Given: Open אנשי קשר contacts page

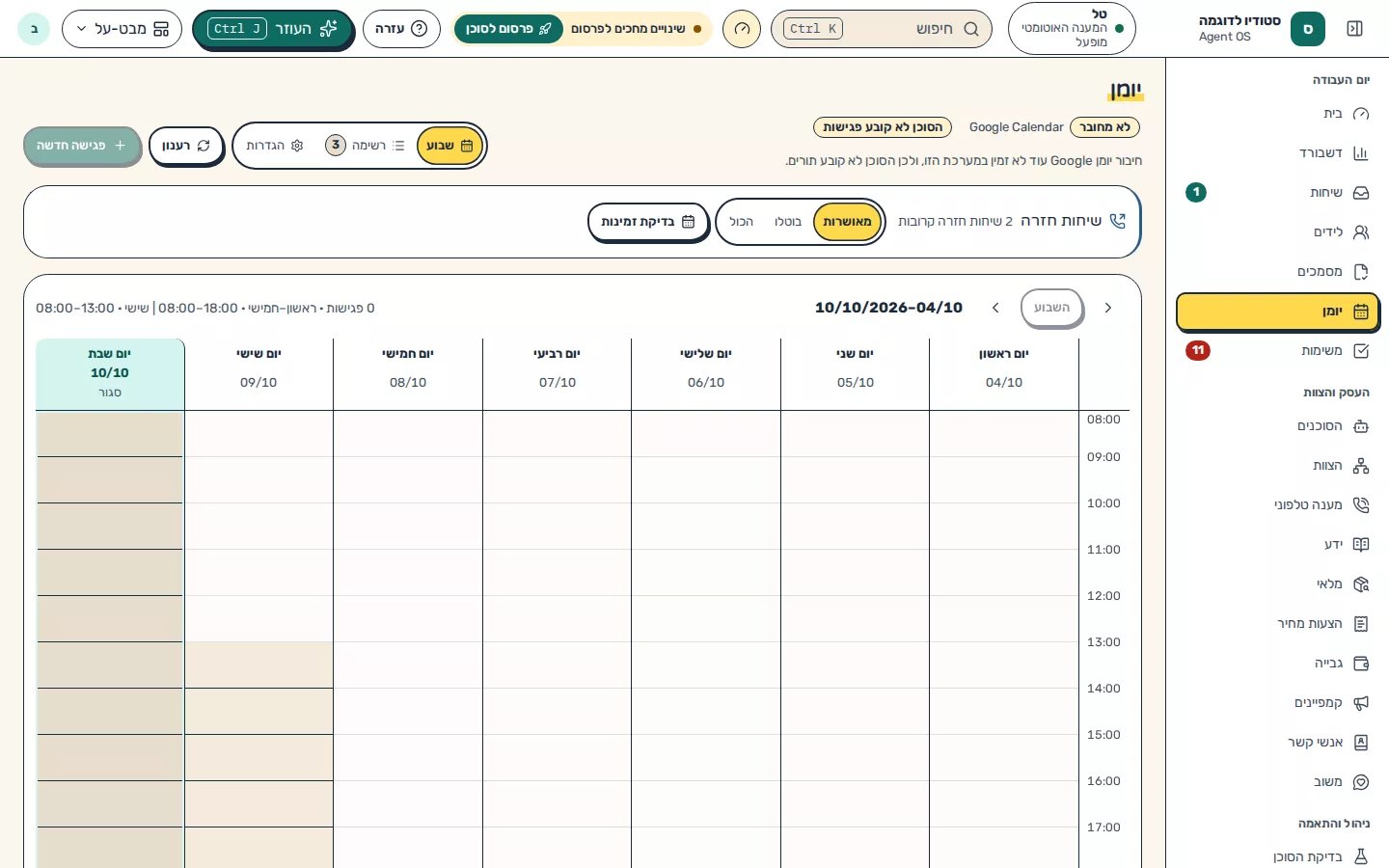Looking at the screenshot, I should tap(1277, 743).
